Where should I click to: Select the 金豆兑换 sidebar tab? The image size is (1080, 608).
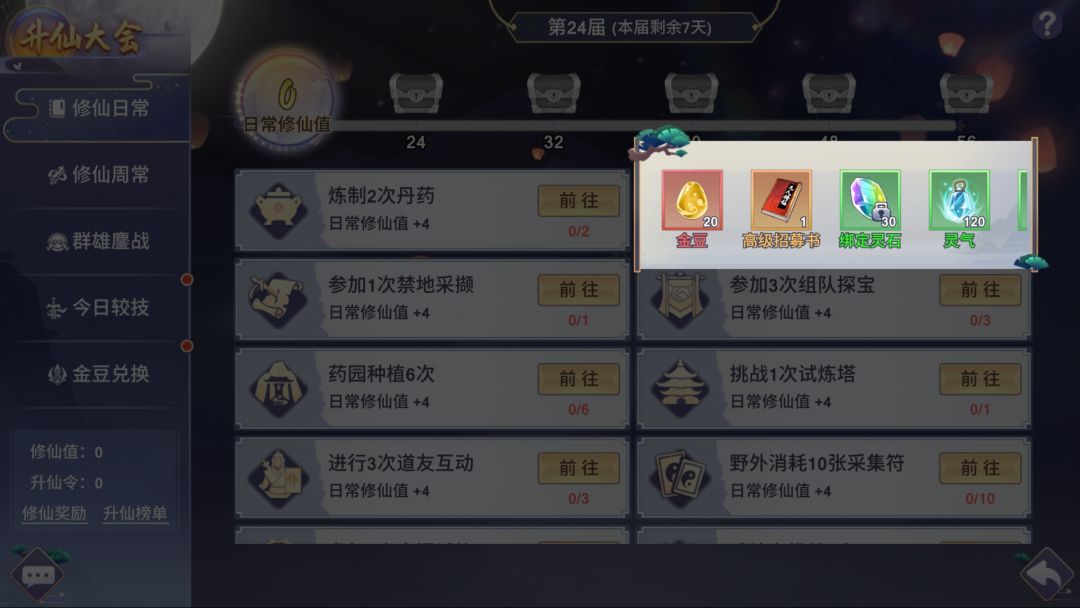coord(98,374)
